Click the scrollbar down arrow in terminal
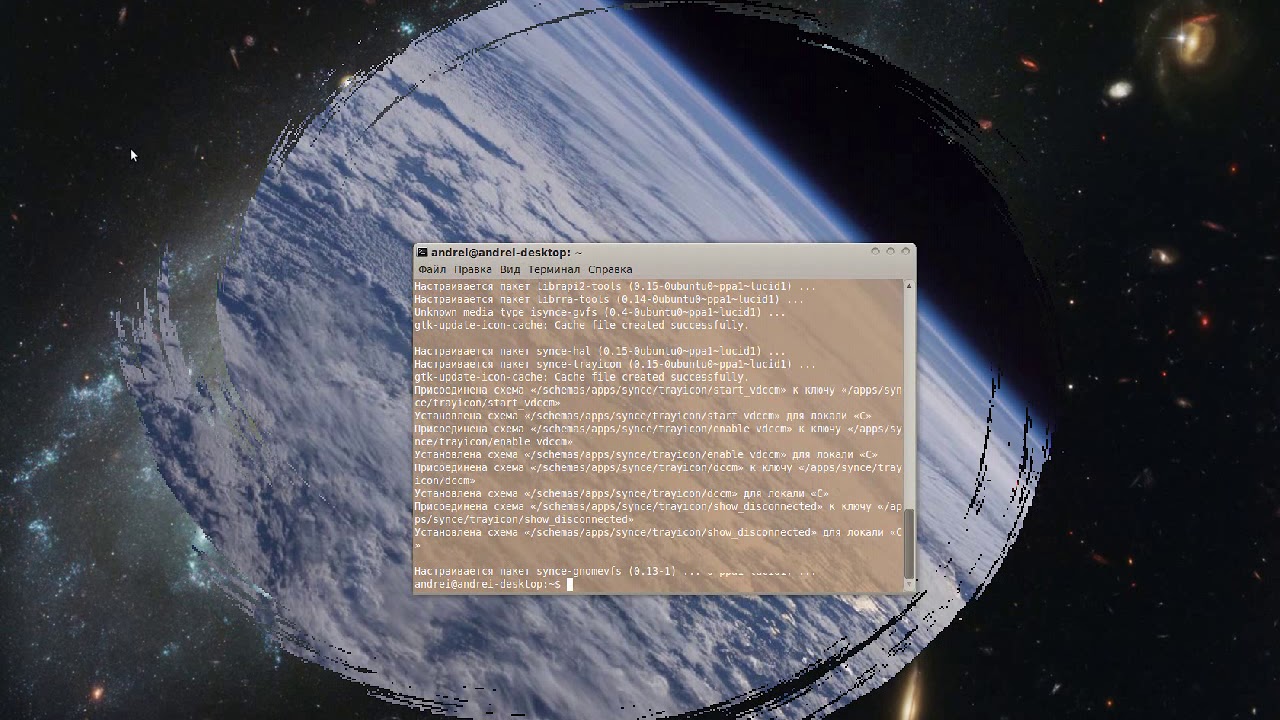The width and height of the screenshot is (1280, 720). [909, 586]
